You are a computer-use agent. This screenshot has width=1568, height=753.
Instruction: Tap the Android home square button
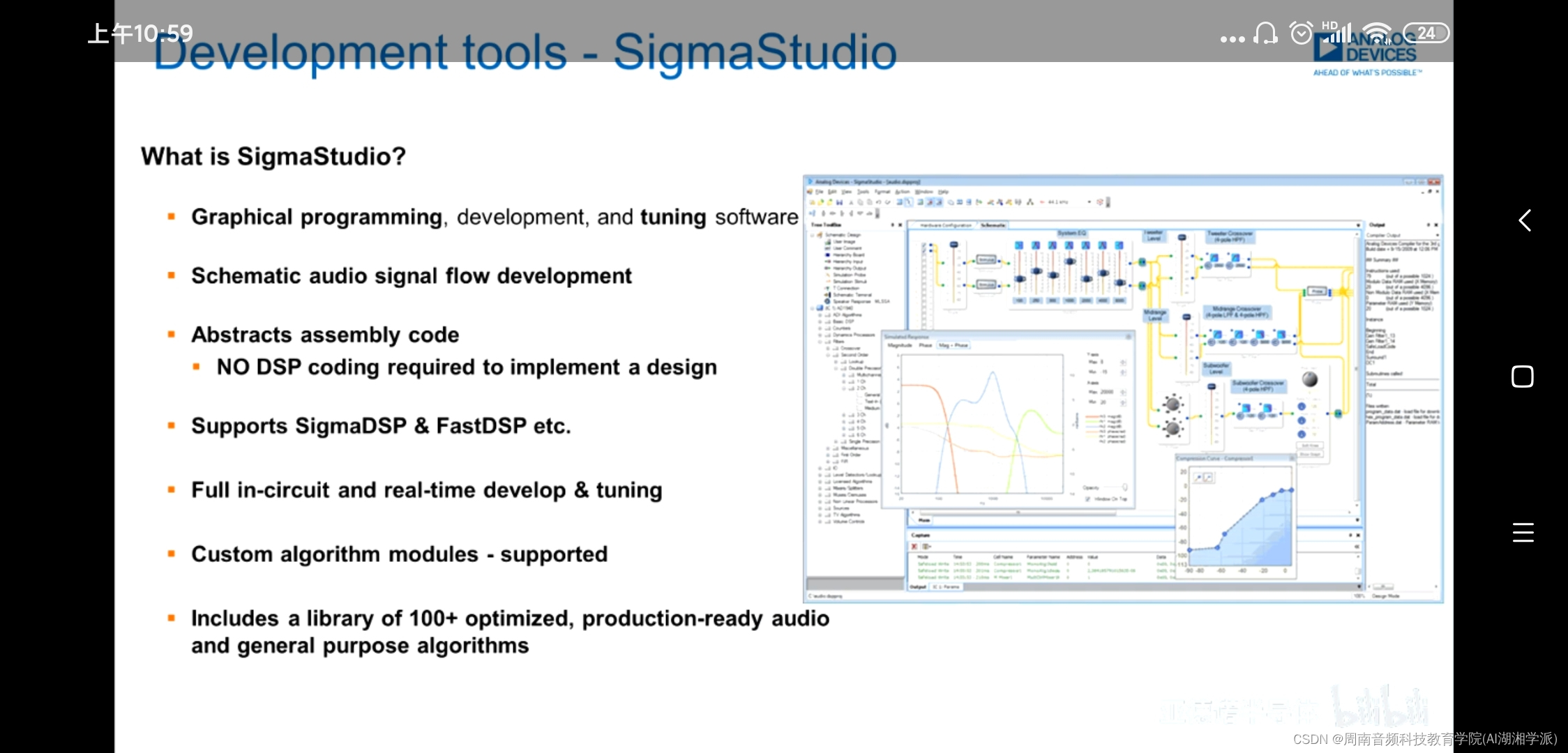[1523, 376]
